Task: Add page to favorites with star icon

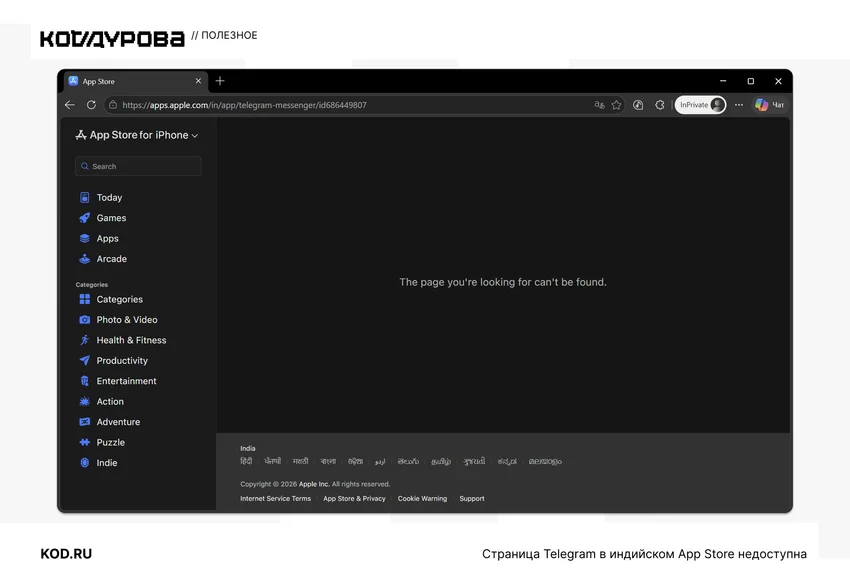Action: coord(616,105)
